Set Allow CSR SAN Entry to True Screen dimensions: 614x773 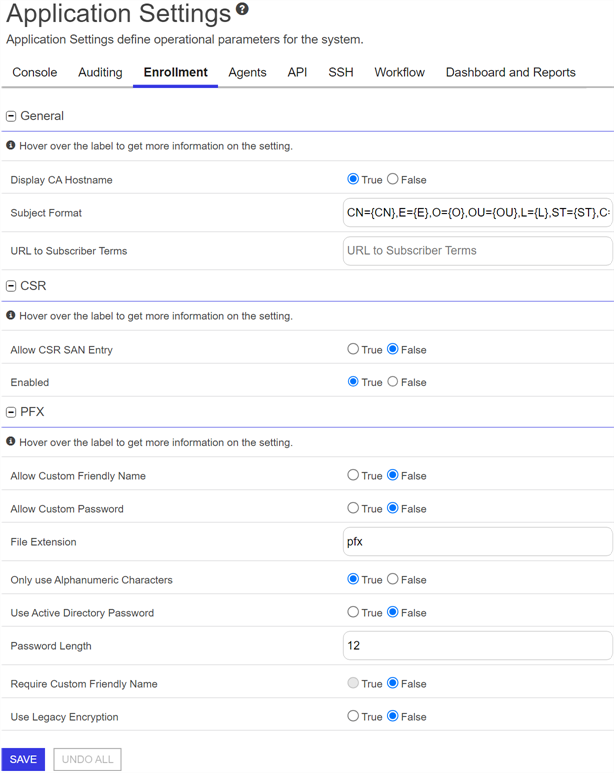click(353, 349)
